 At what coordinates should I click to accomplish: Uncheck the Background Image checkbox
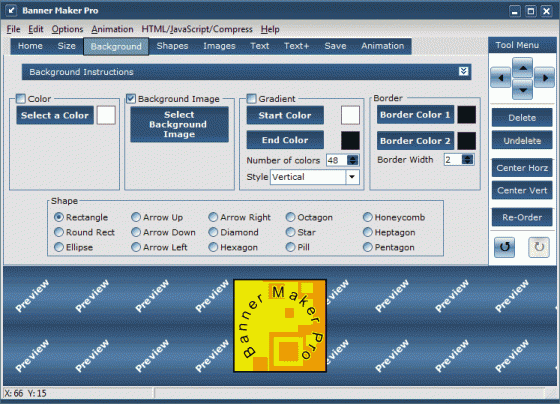[x=131, y=98]
